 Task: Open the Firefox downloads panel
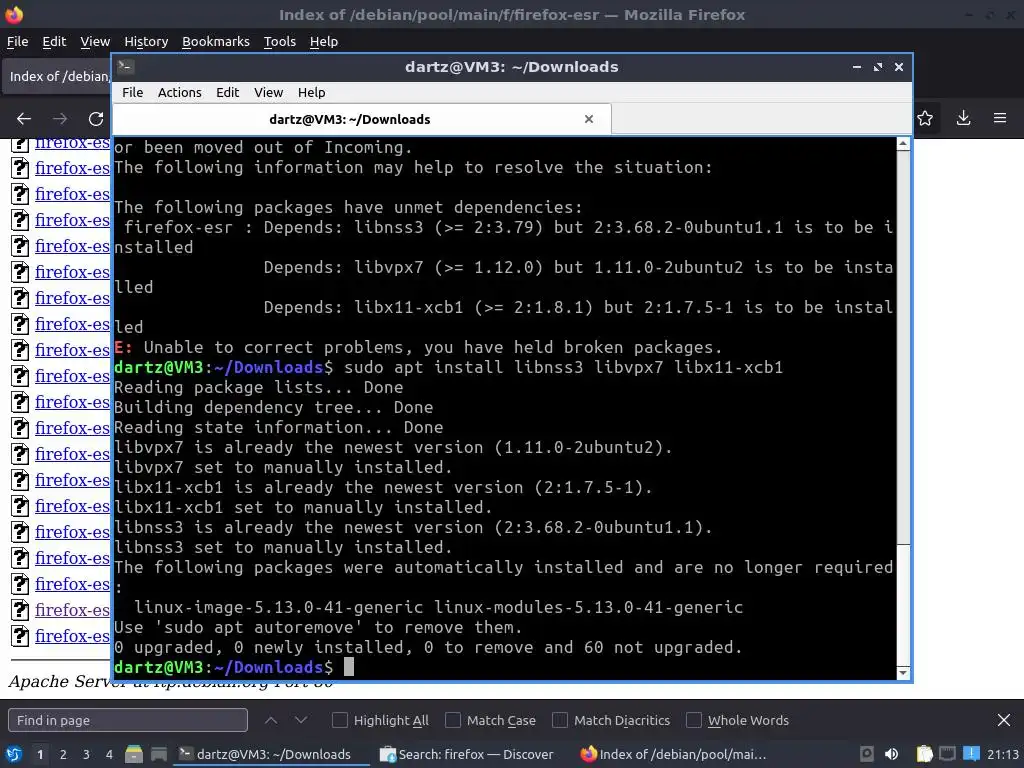963,118
